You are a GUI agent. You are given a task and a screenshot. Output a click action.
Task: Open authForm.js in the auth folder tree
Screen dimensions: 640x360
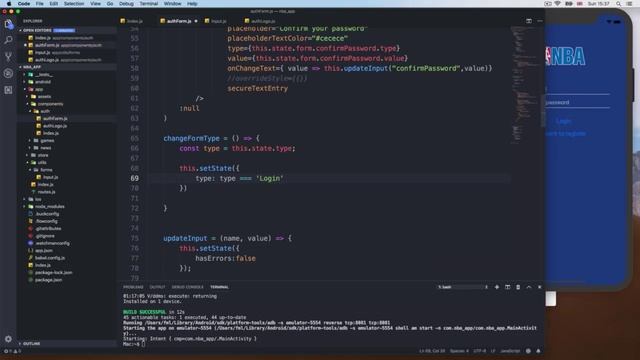(x=55, y=118)
